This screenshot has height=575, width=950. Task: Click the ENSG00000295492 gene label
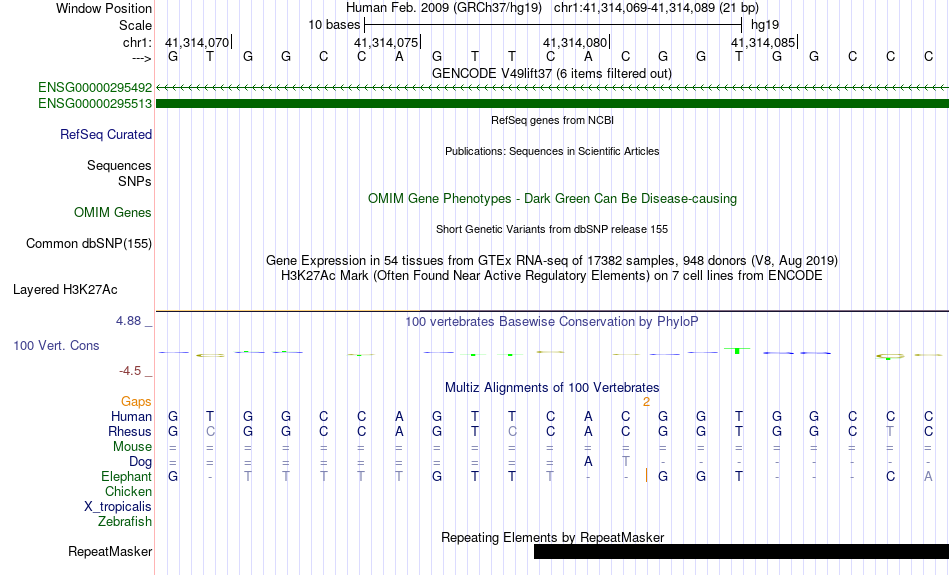95,88
